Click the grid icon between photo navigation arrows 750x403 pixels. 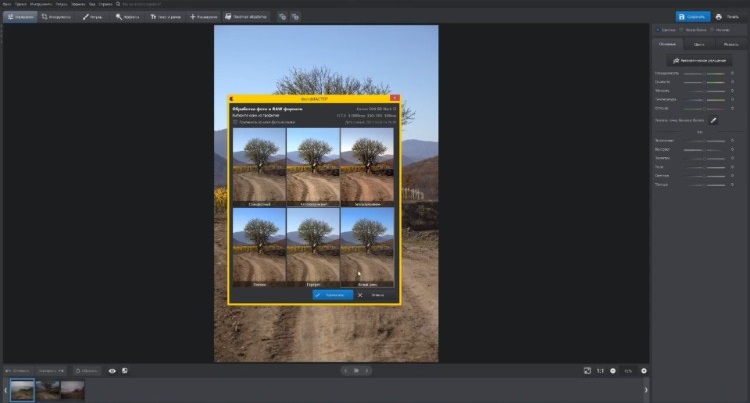point(358,370)
